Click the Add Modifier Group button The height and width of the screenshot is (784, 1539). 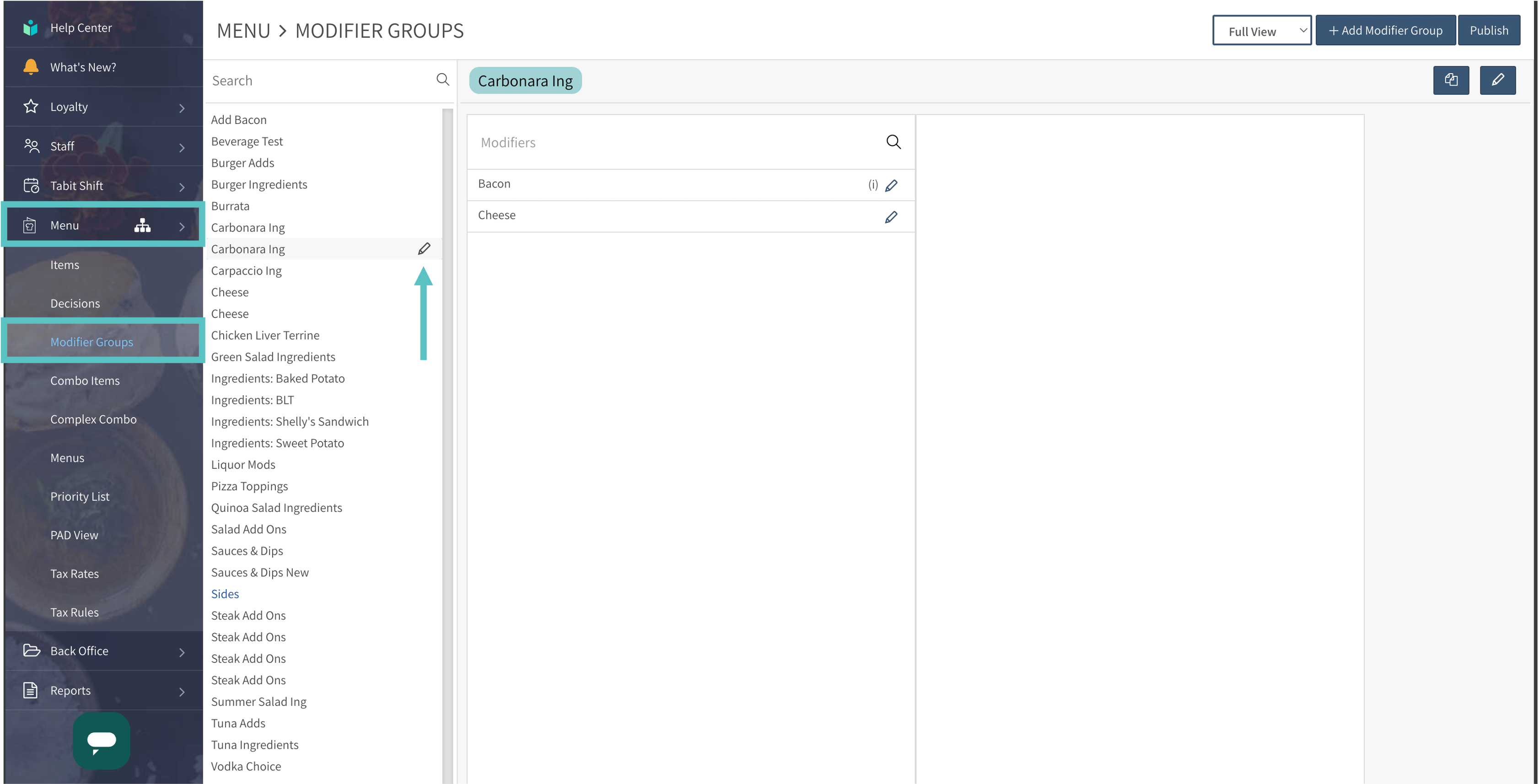pos(1385,31)
